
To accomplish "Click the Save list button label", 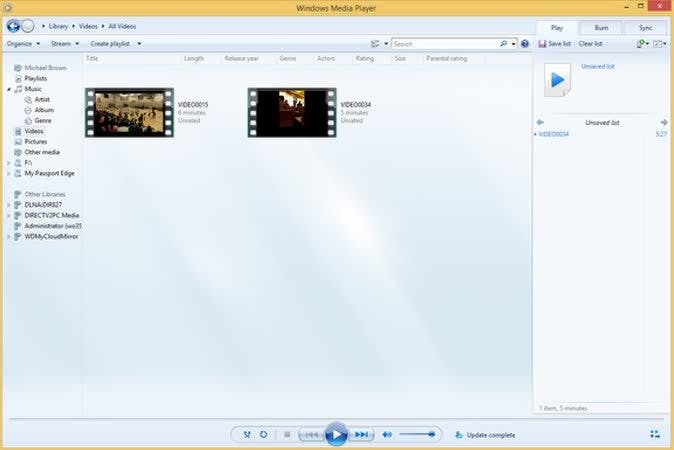I will click(x=560, y=44).
